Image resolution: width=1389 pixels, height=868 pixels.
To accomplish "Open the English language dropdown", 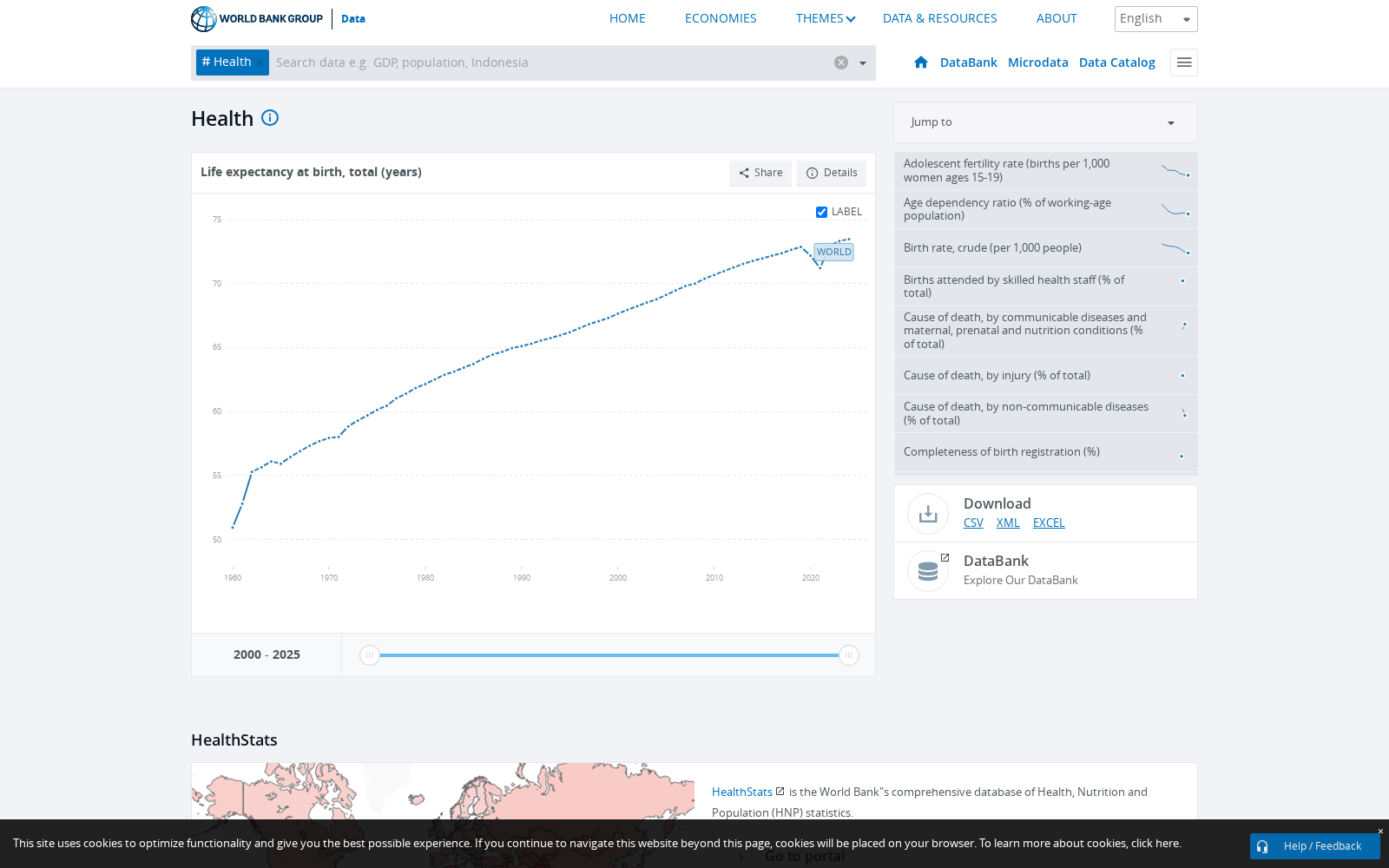I will click(x=1156, y=19).
